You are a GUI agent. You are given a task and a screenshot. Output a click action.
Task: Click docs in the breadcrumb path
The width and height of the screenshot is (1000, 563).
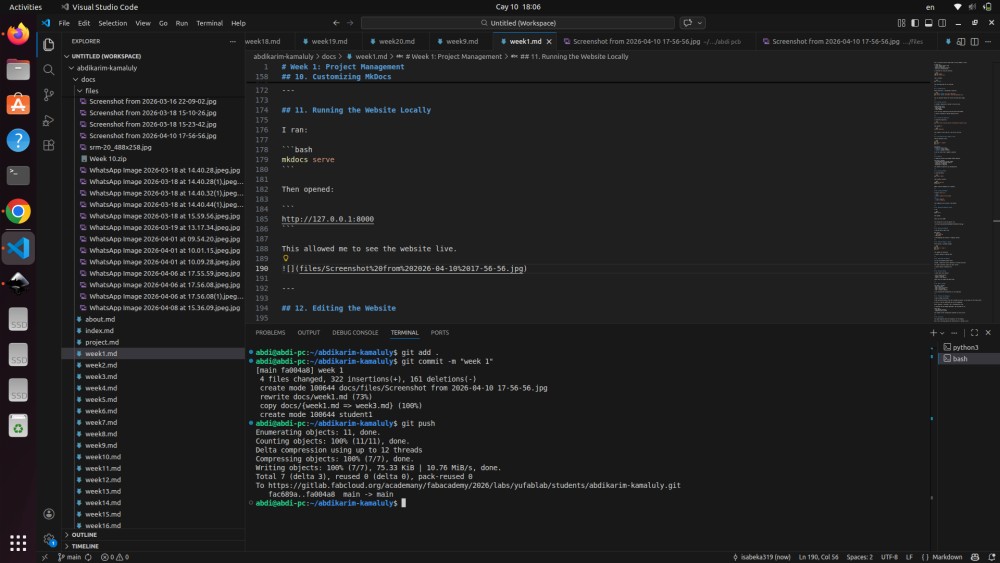pyautogui.click(x=328, y=57)
